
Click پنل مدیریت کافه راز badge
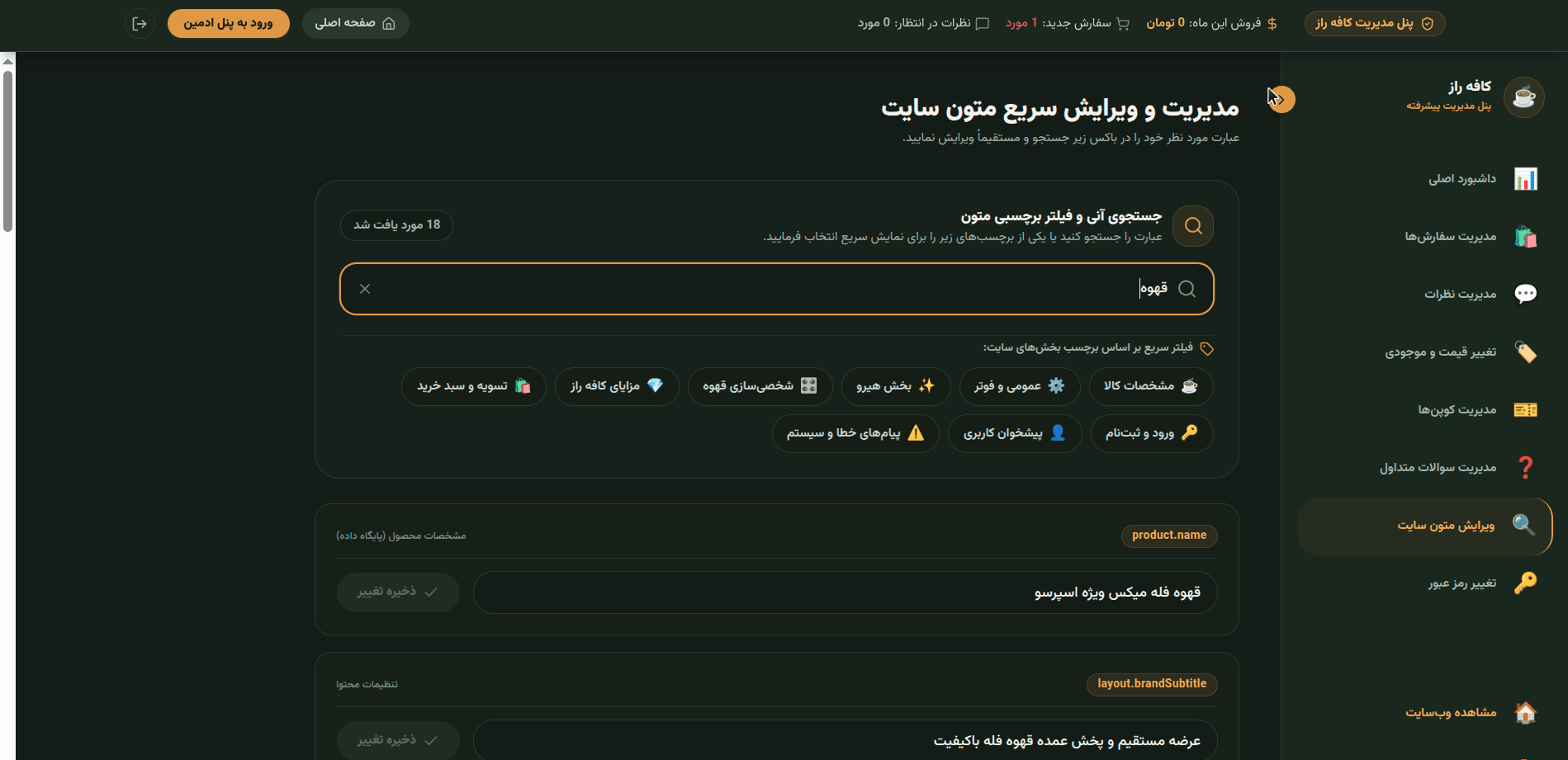1374,24
